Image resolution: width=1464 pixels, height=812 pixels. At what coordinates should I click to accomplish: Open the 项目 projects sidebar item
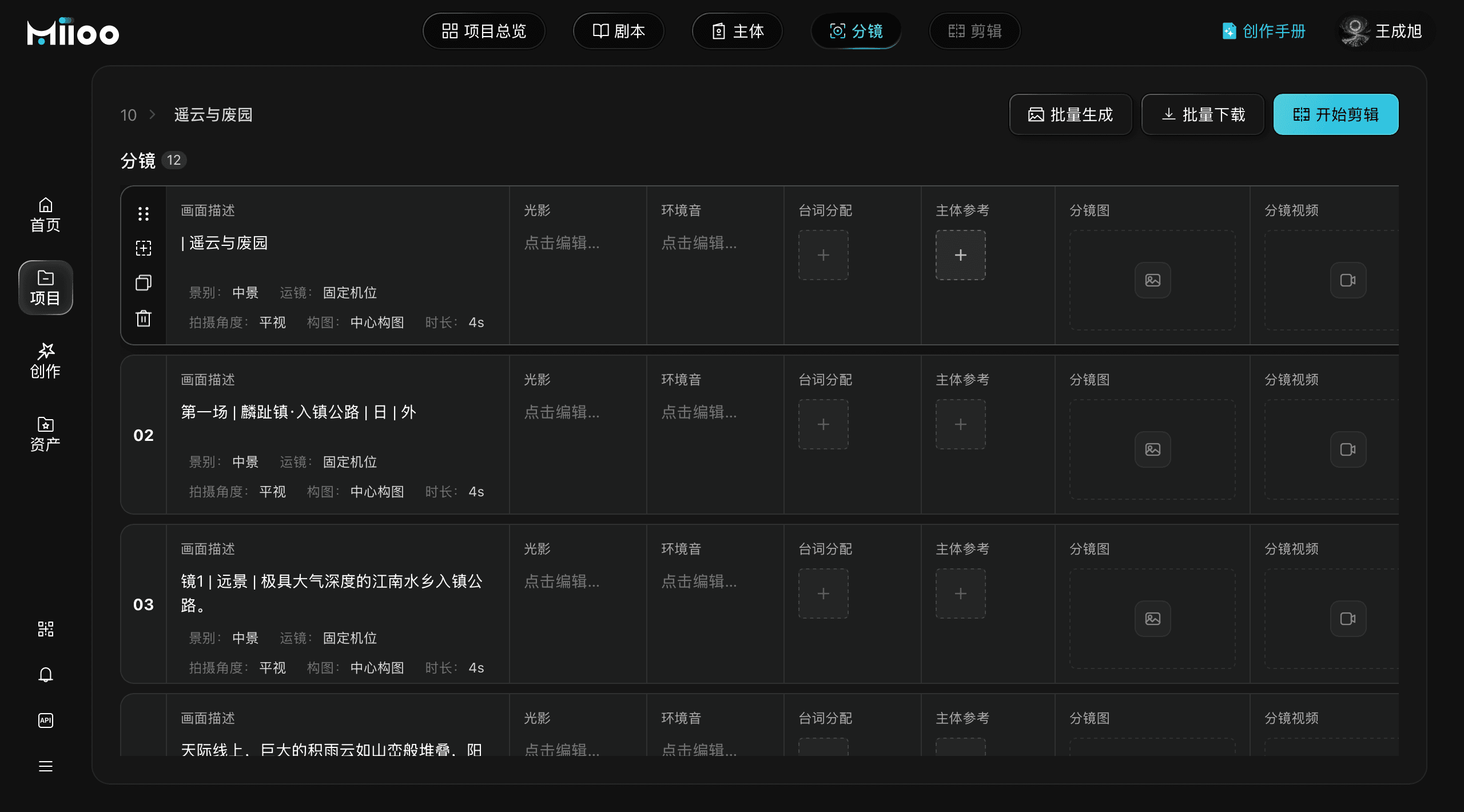click(46, 288)
